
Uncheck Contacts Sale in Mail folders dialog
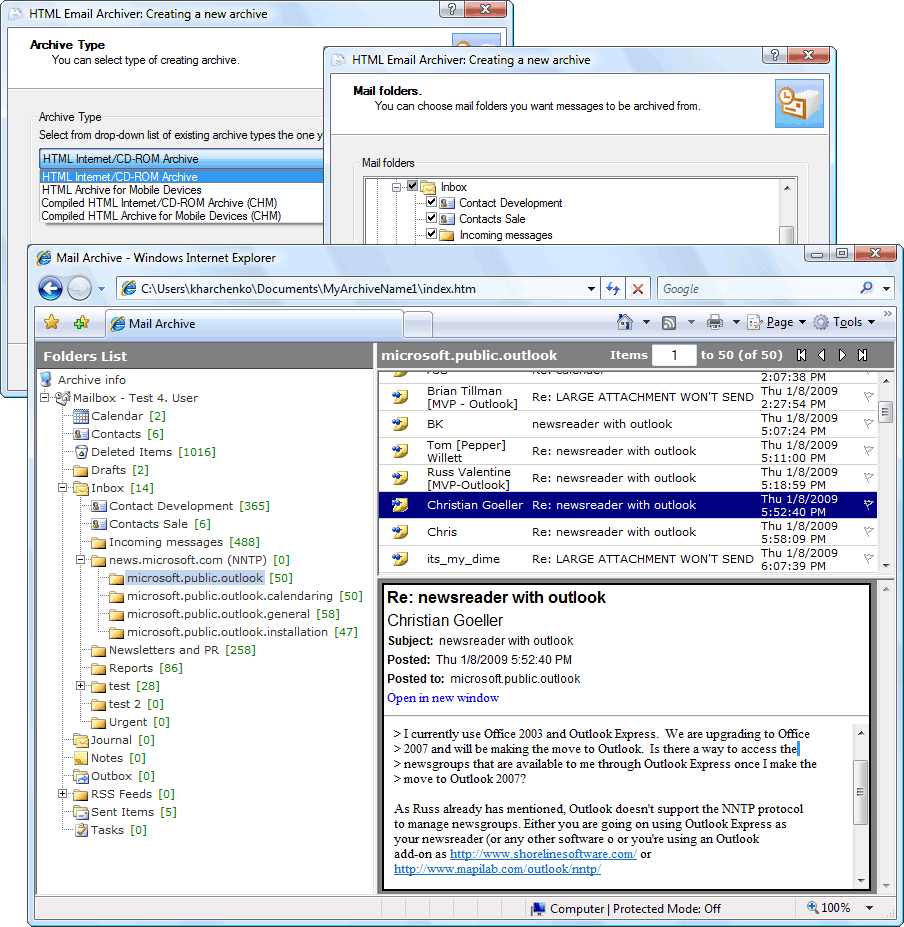click(432, 218)
